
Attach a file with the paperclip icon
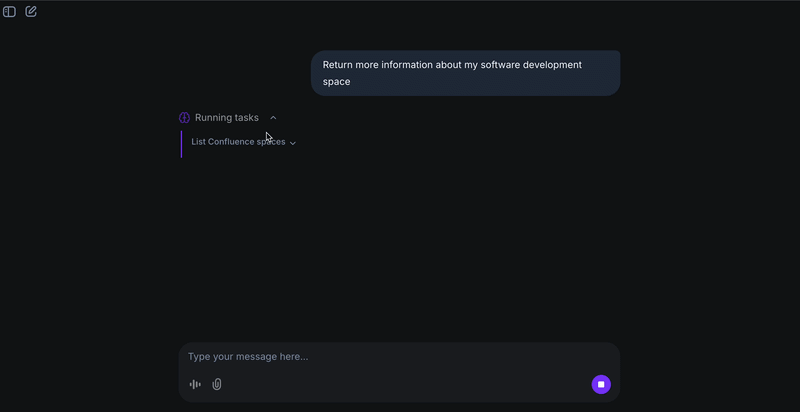tap(217, 384)
